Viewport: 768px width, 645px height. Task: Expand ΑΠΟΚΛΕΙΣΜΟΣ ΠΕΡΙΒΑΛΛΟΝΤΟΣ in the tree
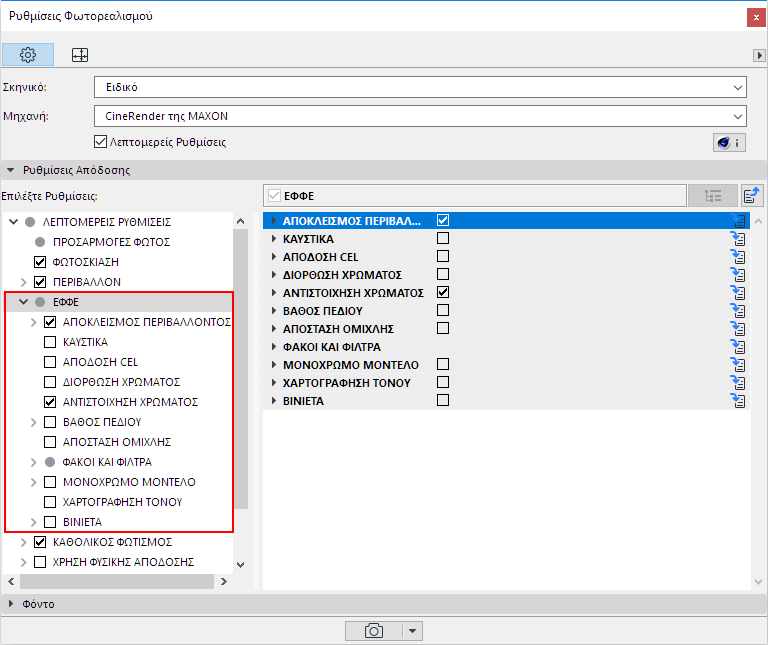[x=33, y=322]
